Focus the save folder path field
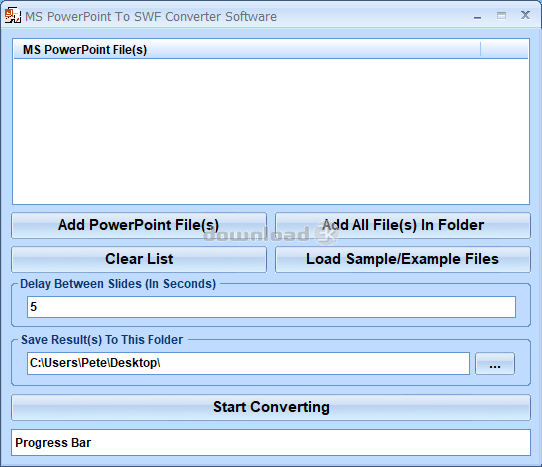542x467 pixels. pos(248,363)
